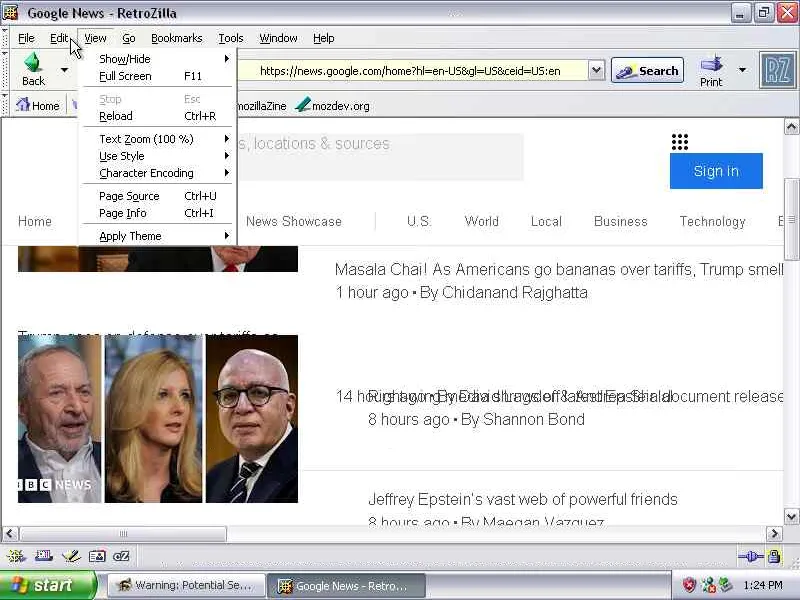Open the Masala Chai tariffs headline

559,269
